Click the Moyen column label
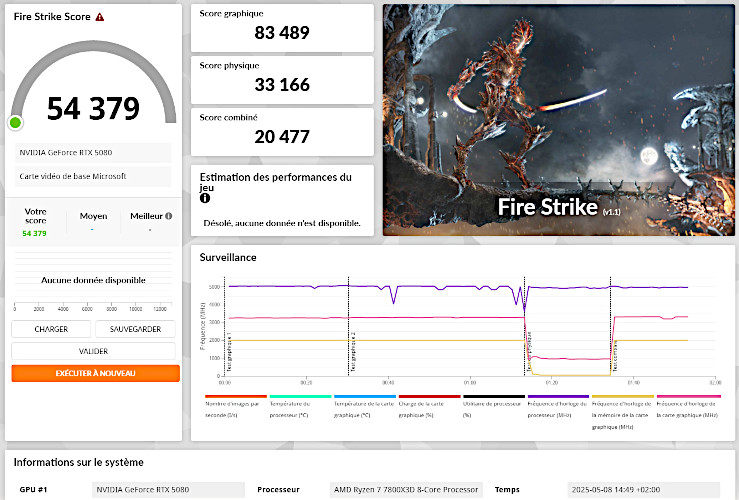739x500 pixels. pos(93,216)
